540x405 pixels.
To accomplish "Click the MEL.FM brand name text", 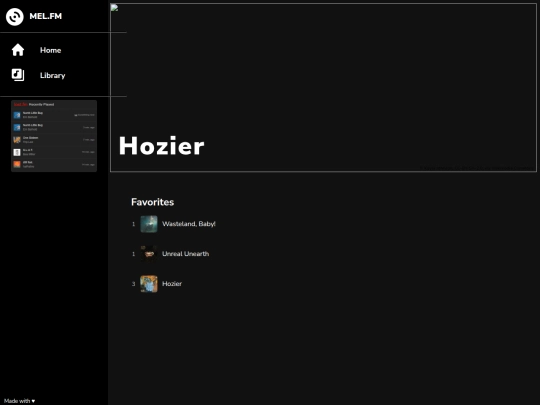I will pyautogui.click(x=45, y=16).
